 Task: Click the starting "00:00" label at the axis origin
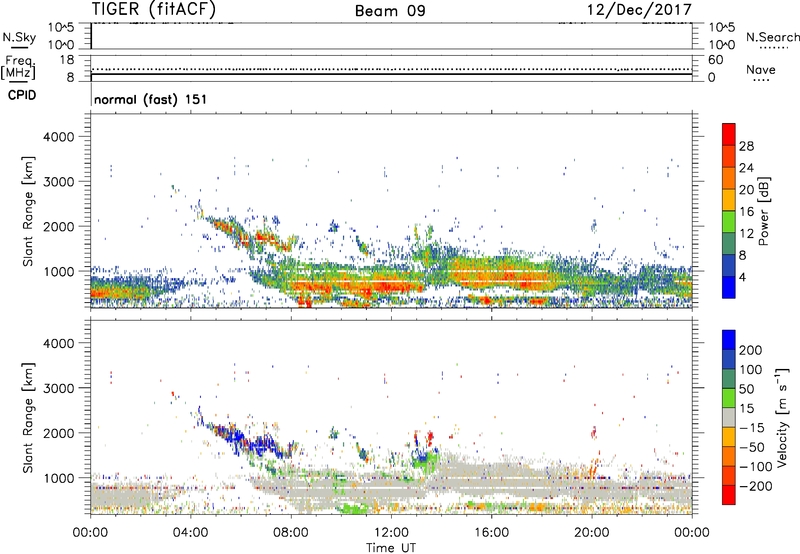90,533
